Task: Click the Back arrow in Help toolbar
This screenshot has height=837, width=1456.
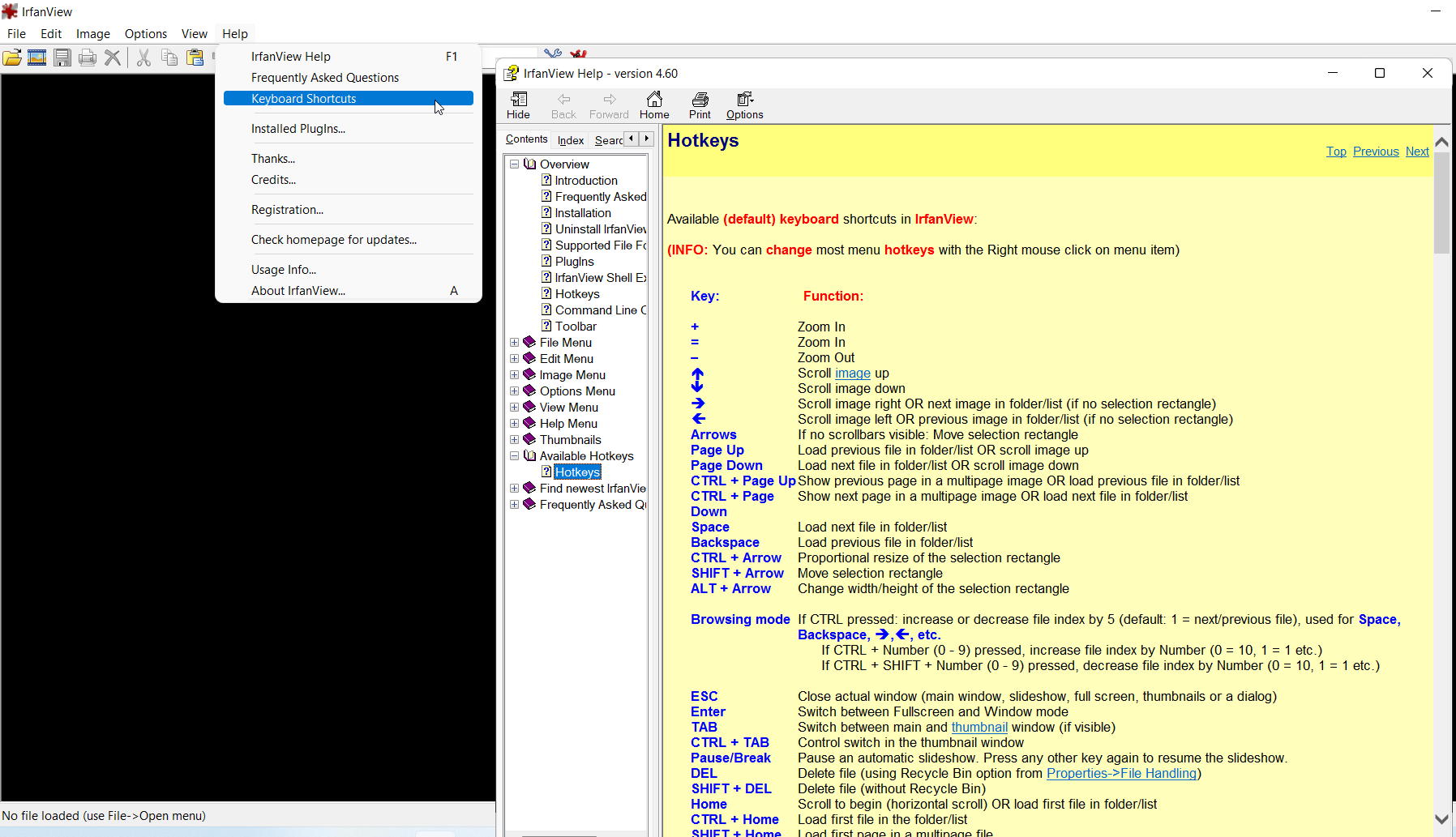Action: pos(563,100)
